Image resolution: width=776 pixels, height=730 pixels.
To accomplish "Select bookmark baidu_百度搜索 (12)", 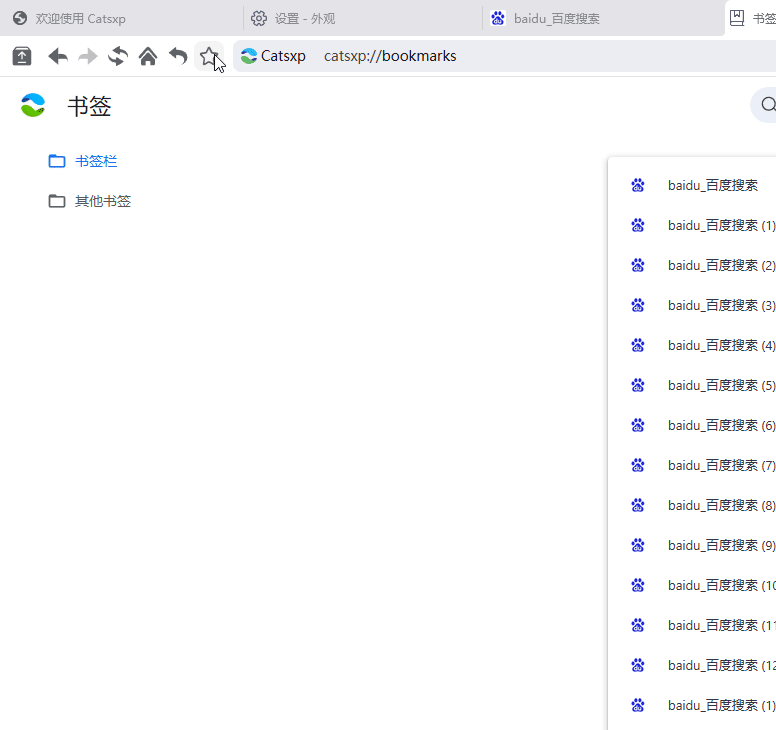I will point(692,665).
